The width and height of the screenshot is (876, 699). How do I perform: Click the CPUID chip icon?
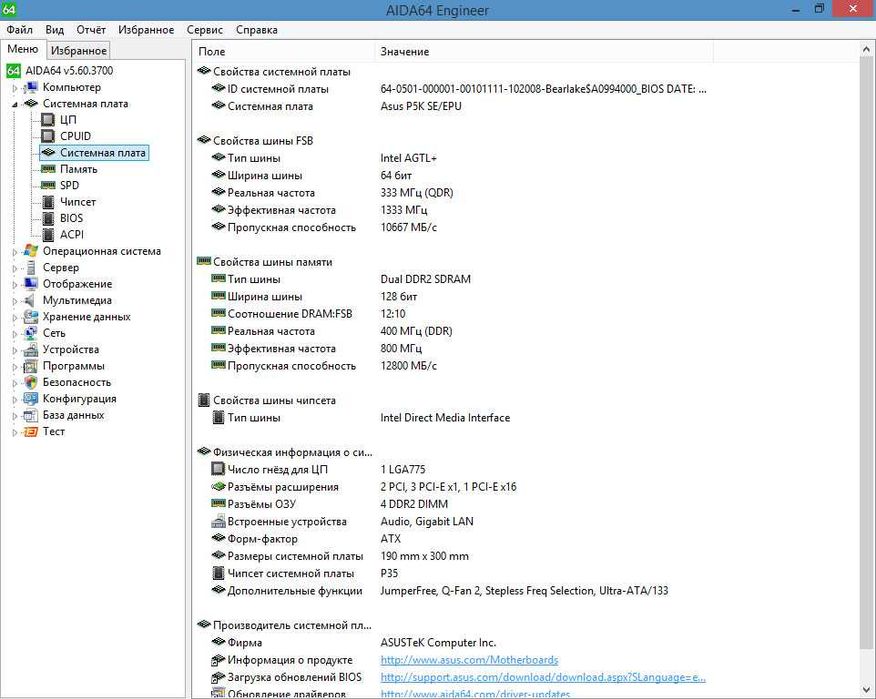tap(49, 136)
